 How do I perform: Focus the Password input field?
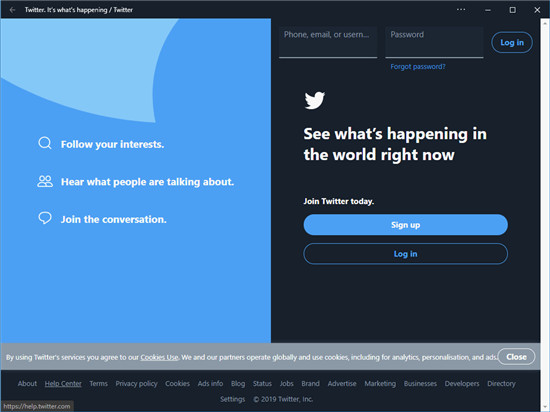434,42
